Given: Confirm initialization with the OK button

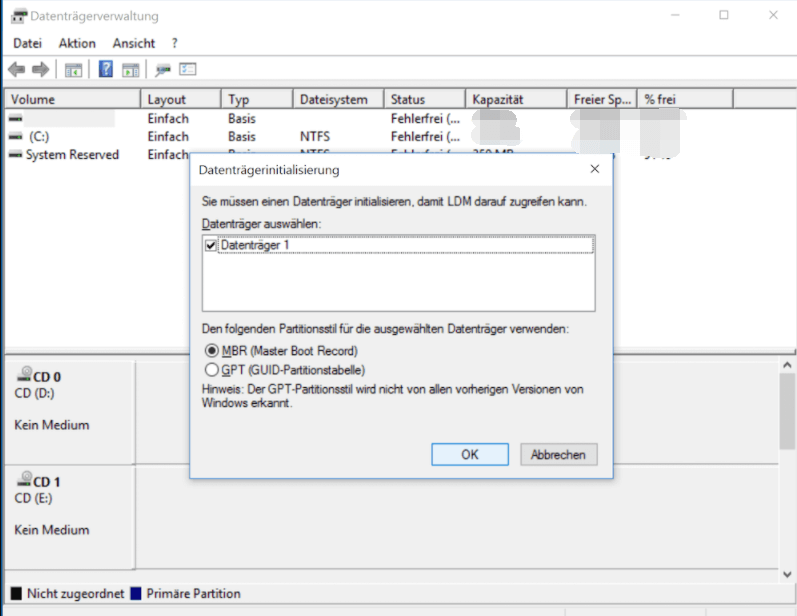Looking at the screenshot, I should click(469, 454).
